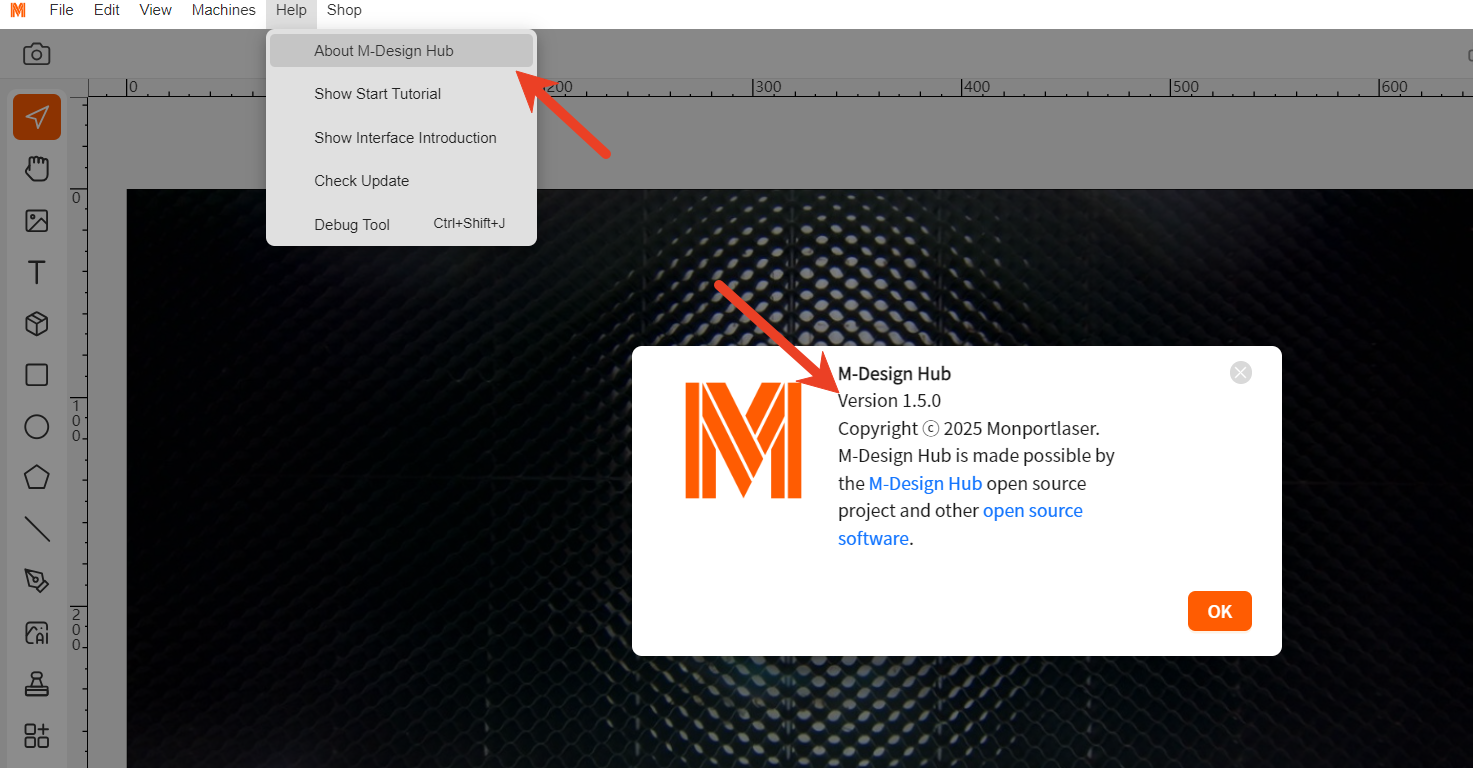Select the arrow selection tool

[x=37, y=117]
